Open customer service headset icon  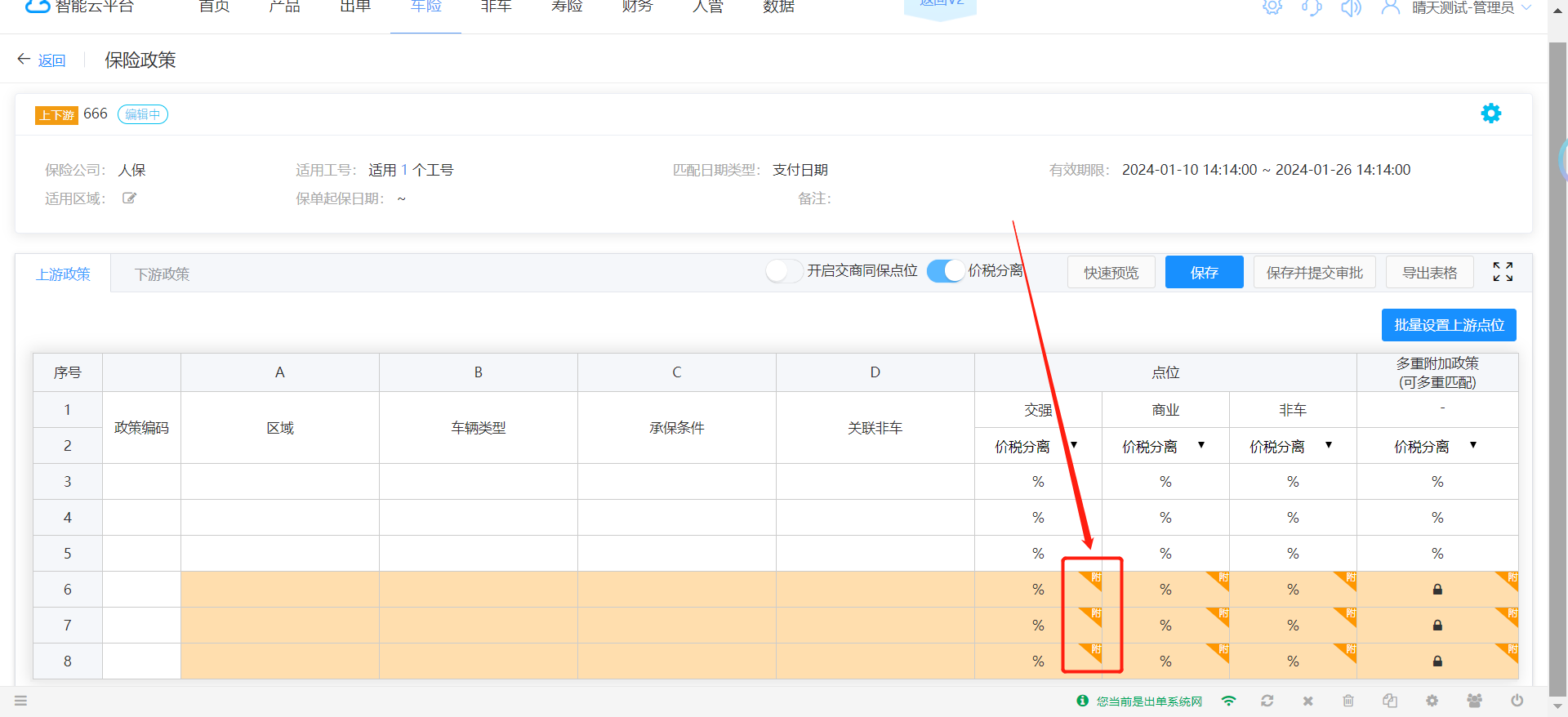click(1312, 7)
